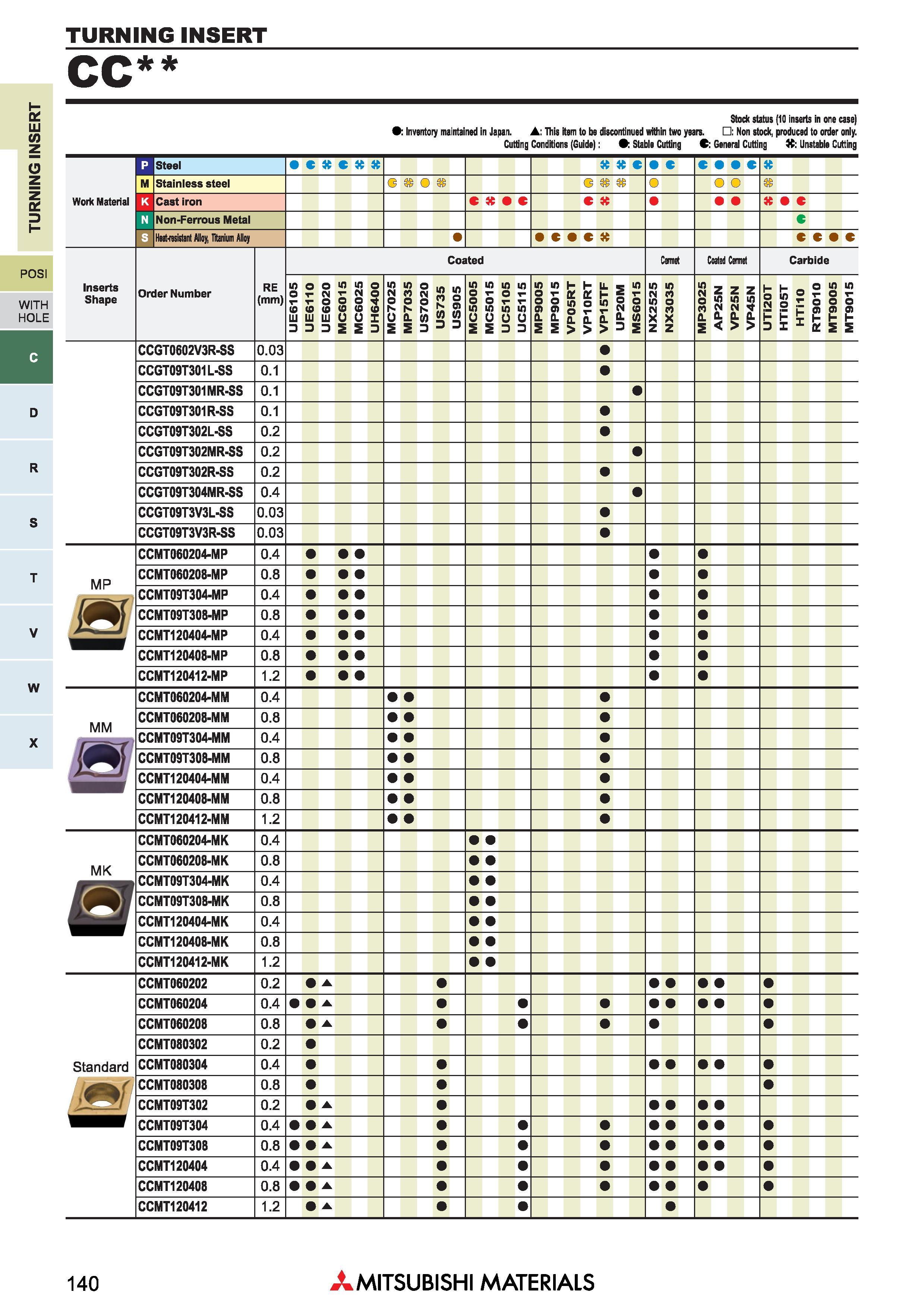Viewport: 924px width, 1308px height.
Task: Click the MT9015 grade column header
Action: point(849,307)
